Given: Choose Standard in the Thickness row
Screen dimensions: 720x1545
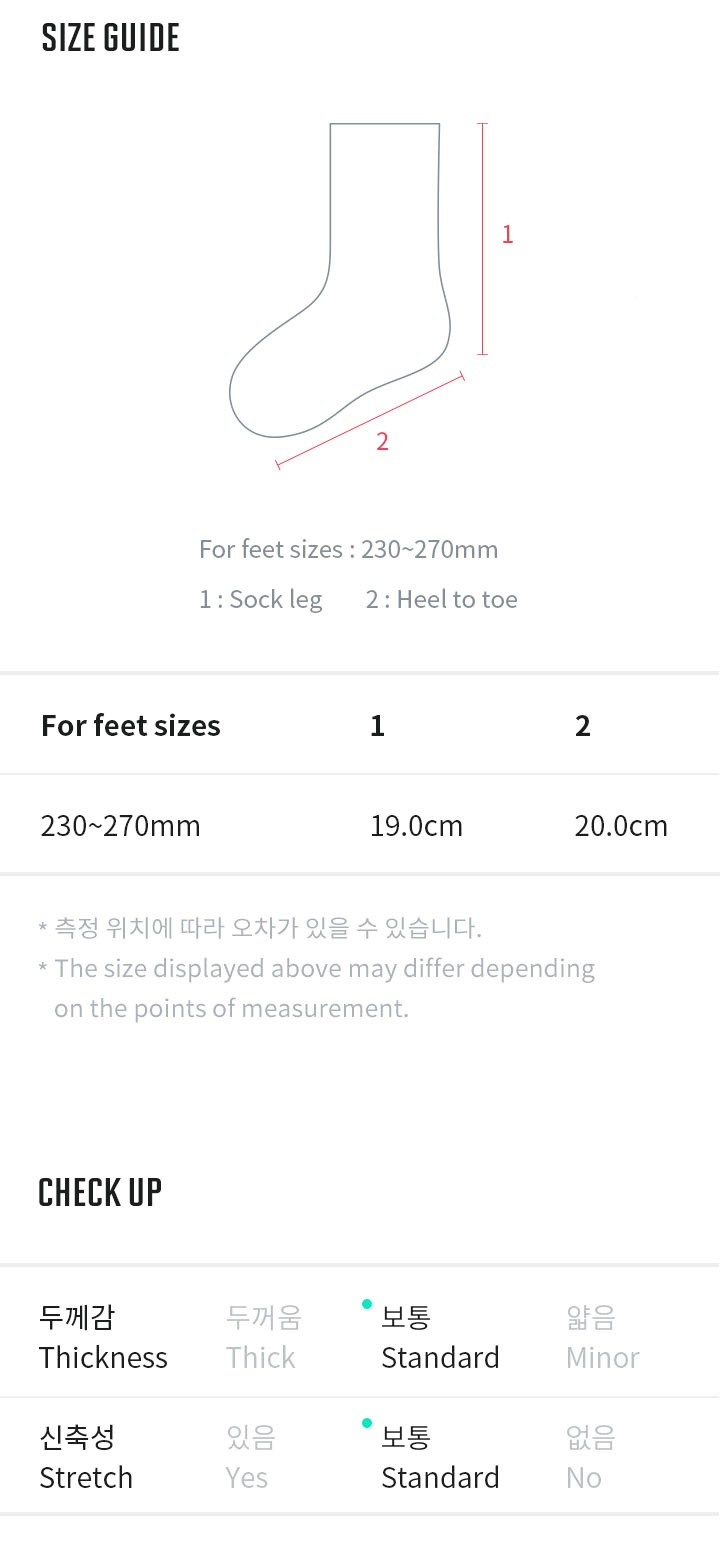Looking at the screenshot, I should [440, 1337].
